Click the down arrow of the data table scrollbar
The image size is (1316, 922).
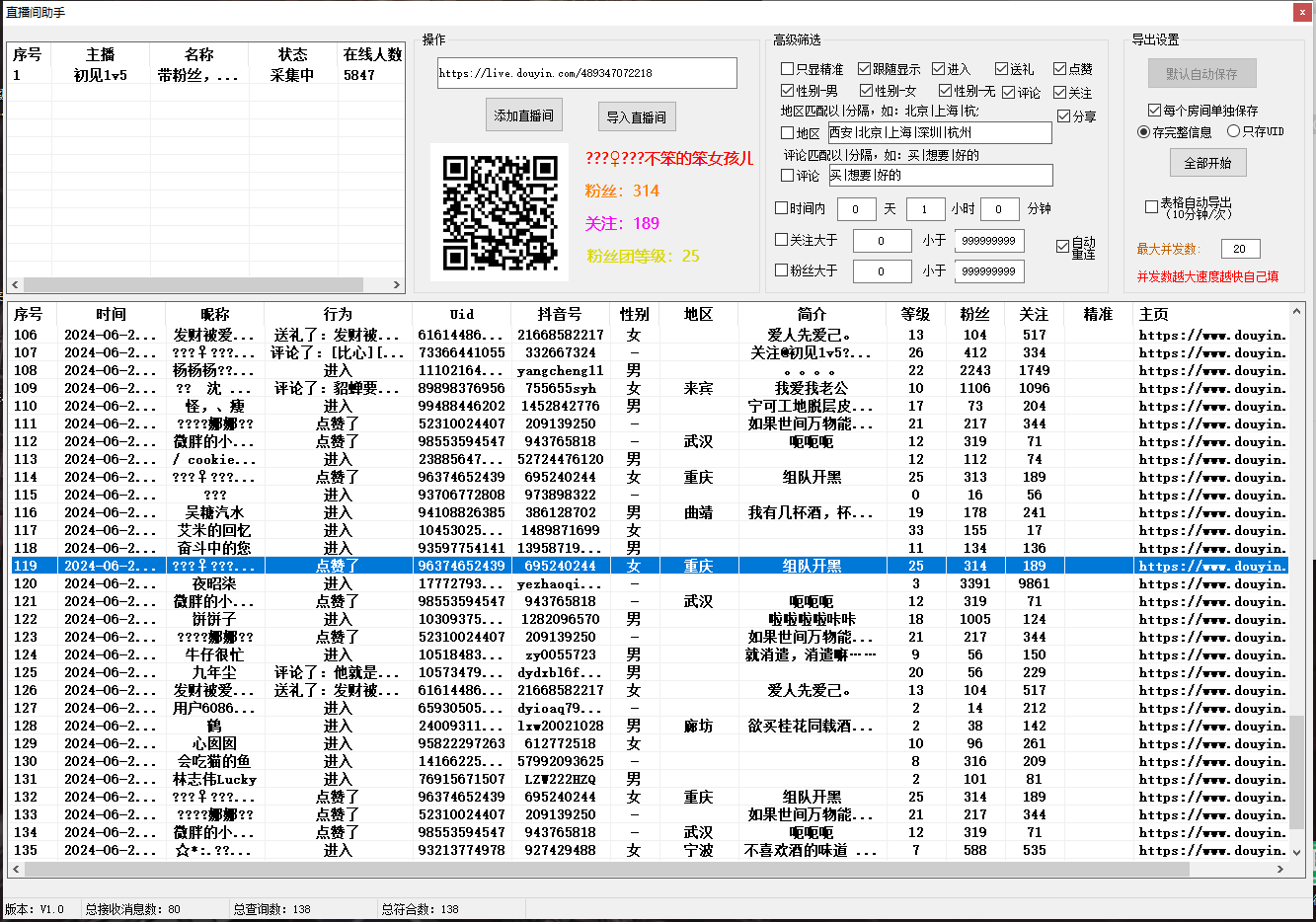tap(1296, 851)
